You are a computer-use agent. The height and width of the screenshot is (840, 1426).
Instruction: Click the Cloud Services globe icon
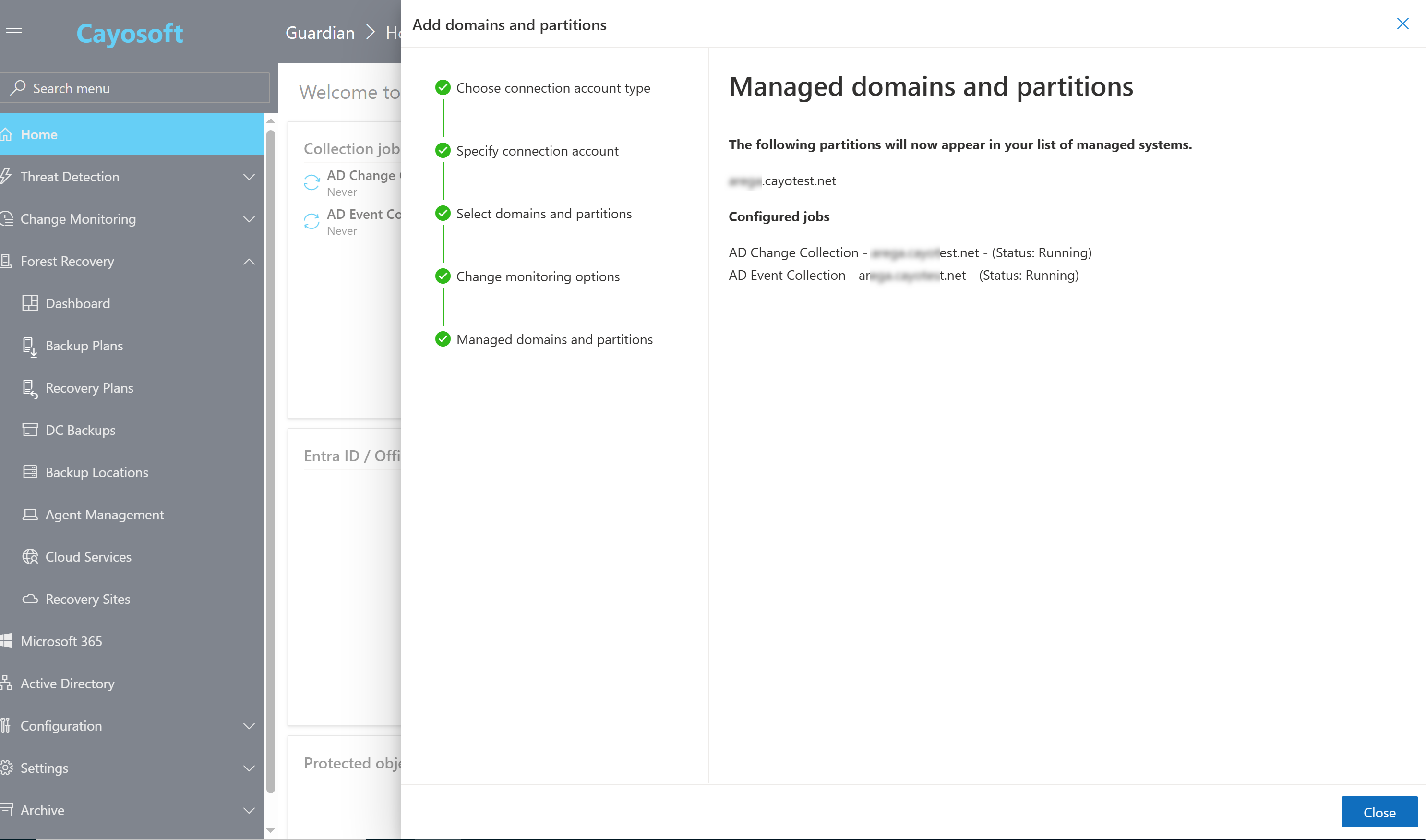tap(30, 557)
